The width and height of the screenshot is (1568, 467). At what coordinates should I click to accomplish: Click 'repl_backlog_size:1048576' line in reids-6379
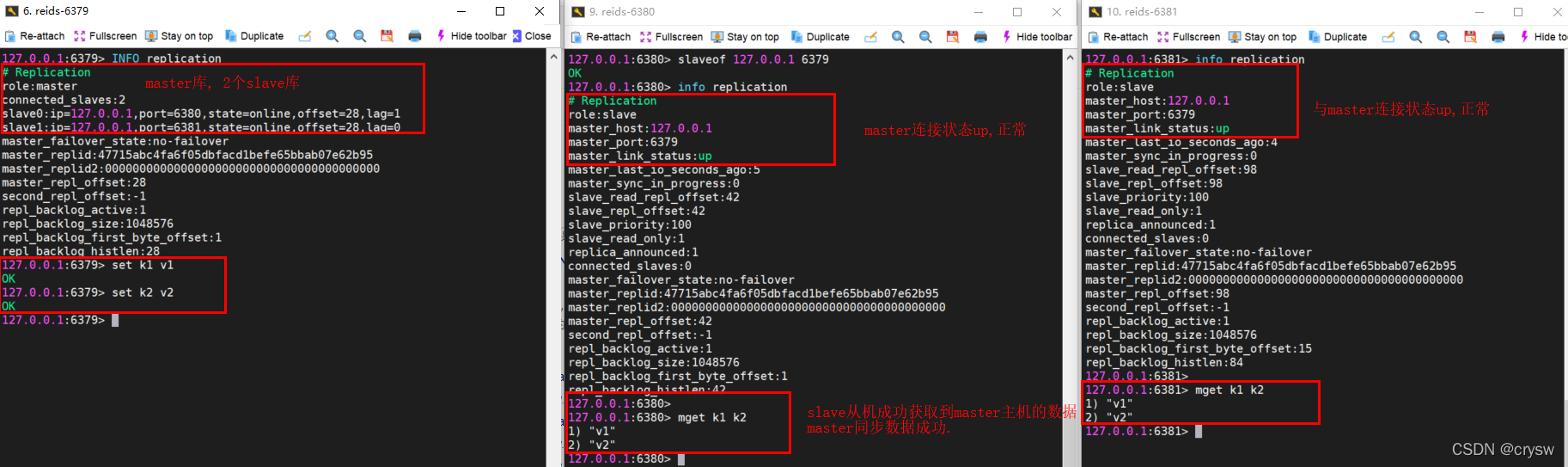[88, 224]
